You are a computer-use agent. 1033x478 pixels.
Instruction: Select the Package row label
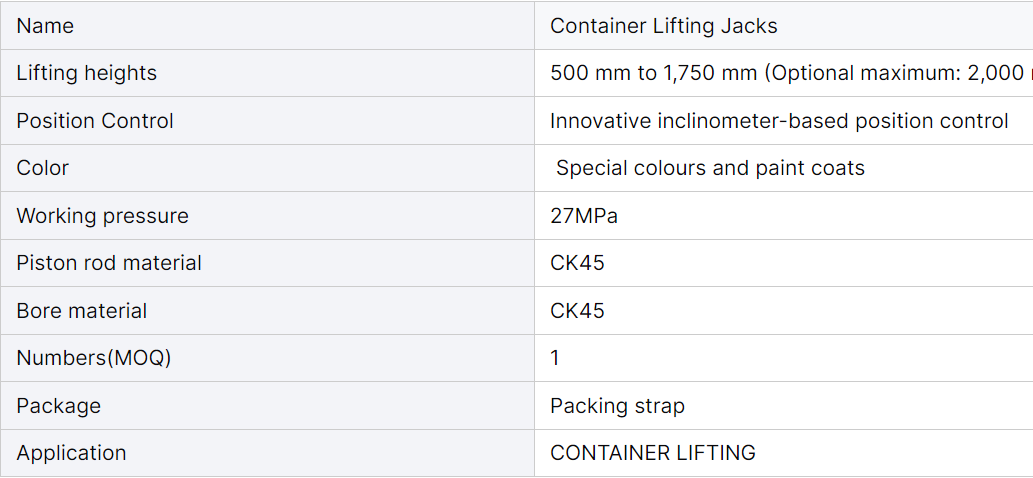pos(59,406)
